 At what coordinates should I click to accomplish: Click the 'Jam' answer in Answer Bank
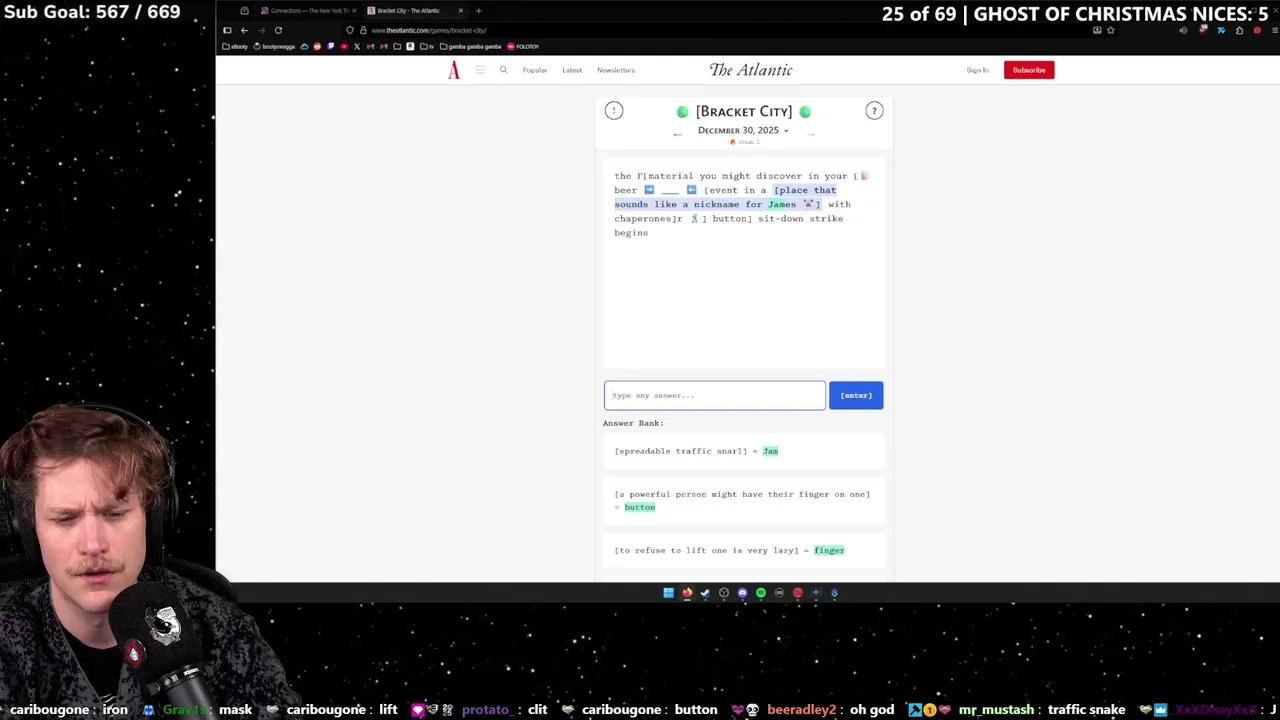(770, 451)
